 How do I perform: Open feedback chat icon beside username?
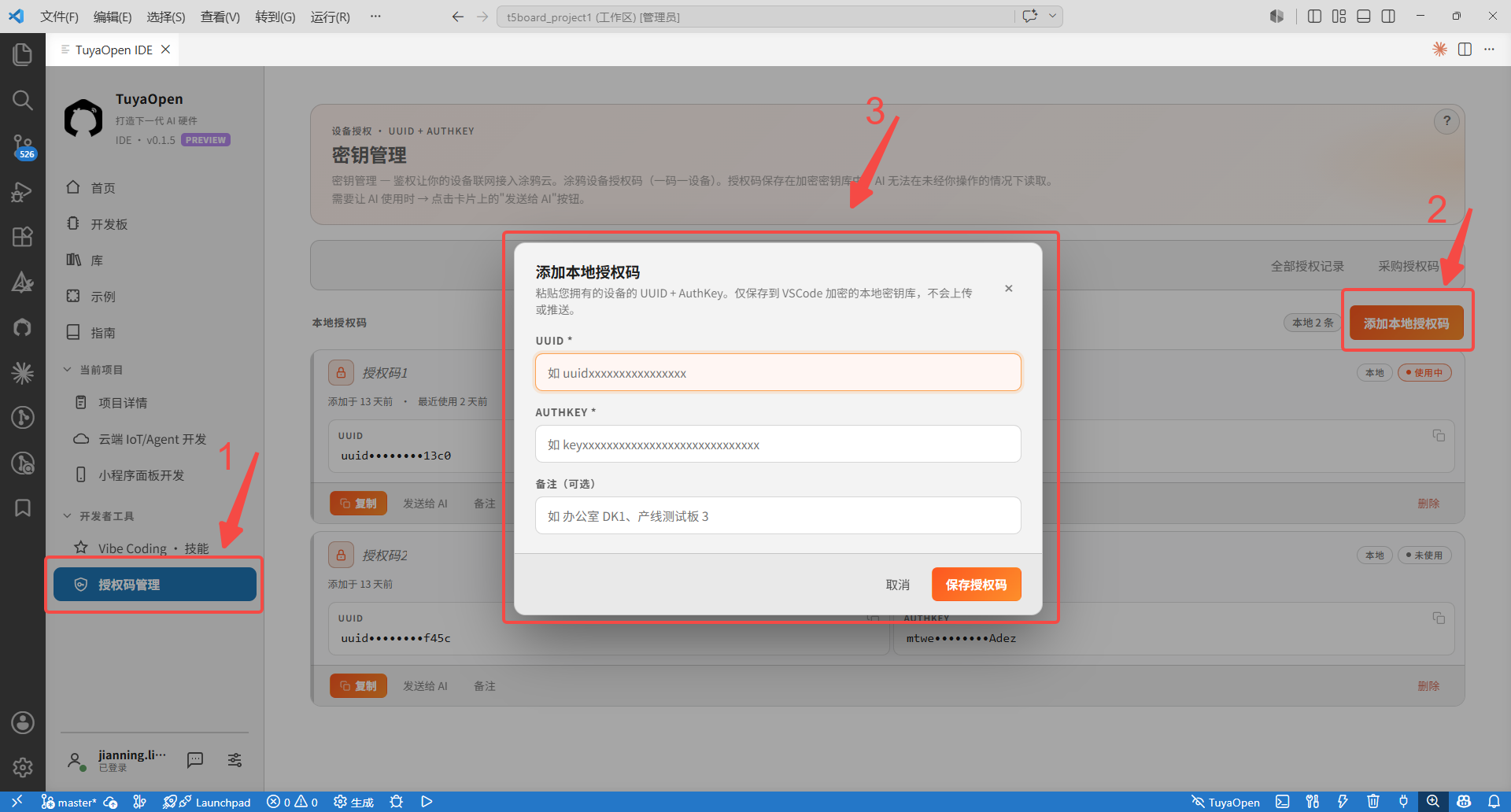(195, 759)
